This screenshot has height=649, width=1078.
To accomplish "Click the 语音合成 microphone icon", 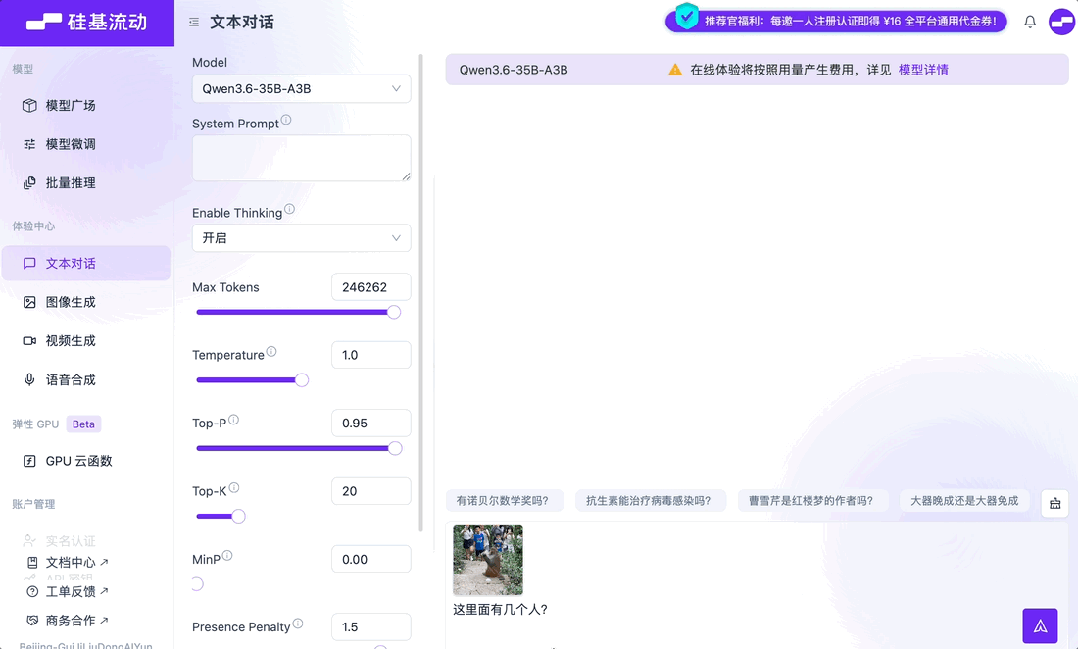I will (30, 380).
